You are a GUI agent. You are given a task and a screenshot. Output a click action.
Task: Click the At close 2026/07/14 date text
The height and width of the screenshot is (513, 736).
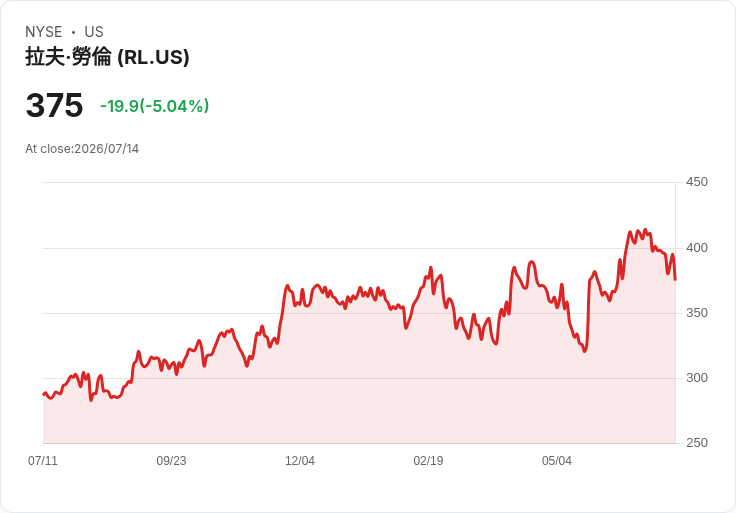click(82, 149)
